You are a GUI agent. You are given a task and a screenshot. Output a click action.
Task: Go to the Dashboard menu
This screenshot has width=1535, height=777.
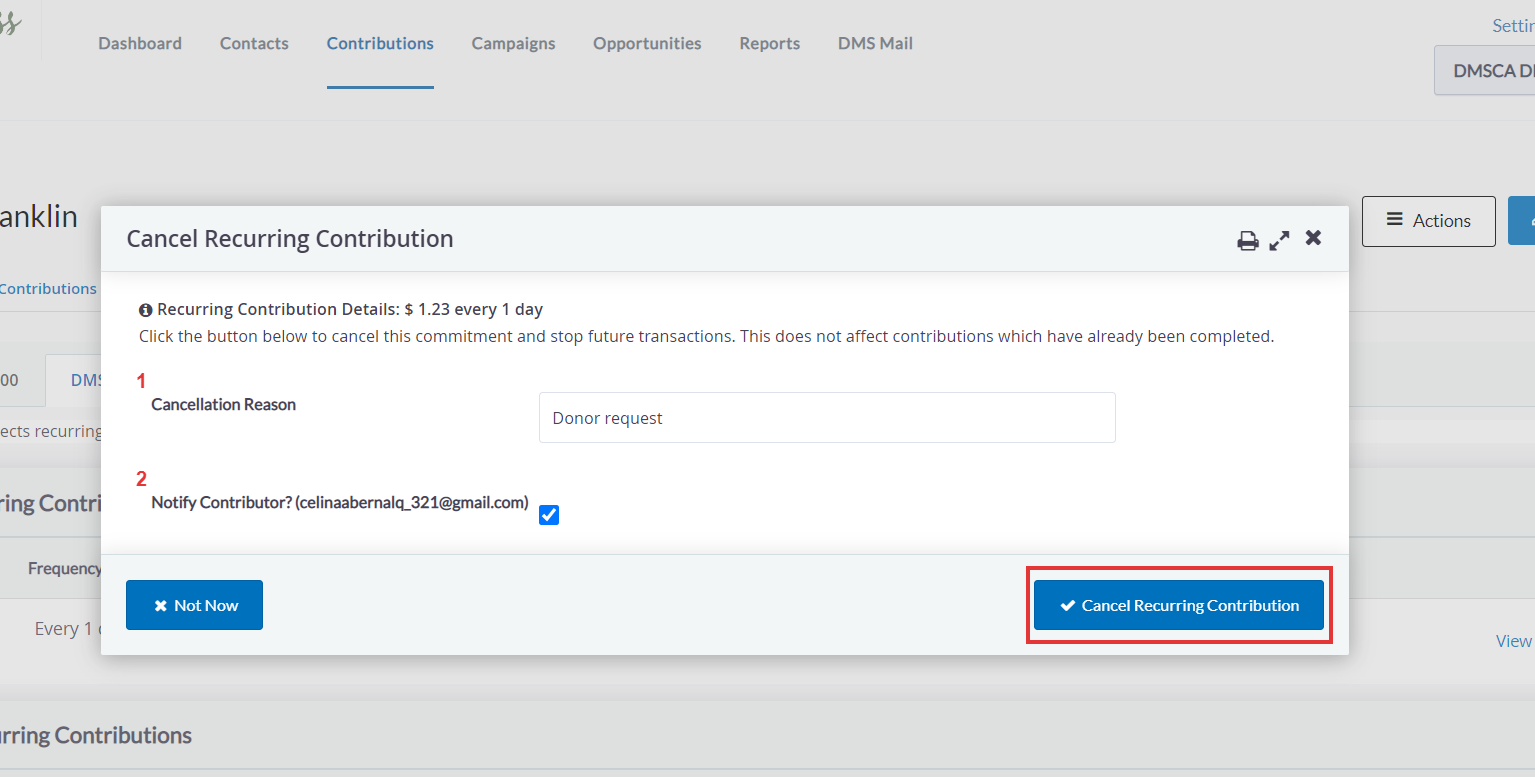(x=140, y=44)
